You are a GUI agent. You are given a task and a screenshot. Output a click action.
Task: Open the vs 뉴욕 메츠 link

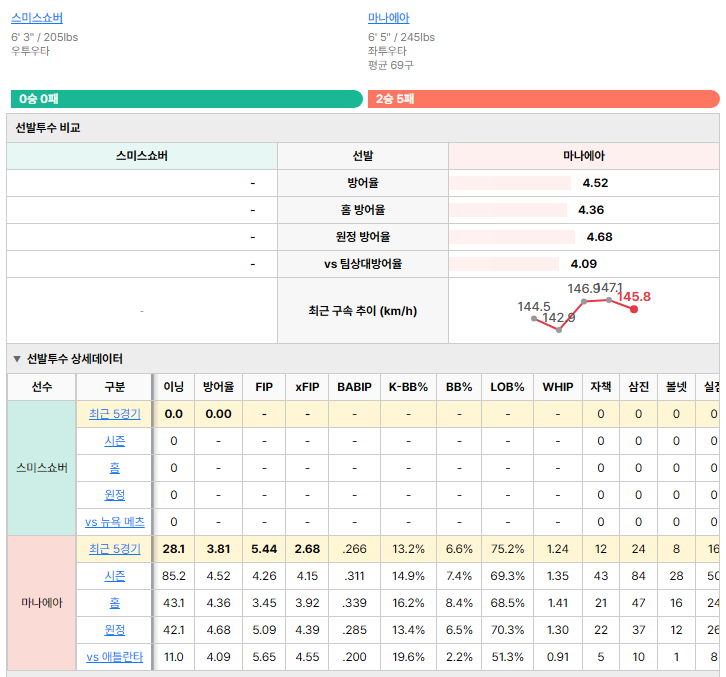point(114,522)
